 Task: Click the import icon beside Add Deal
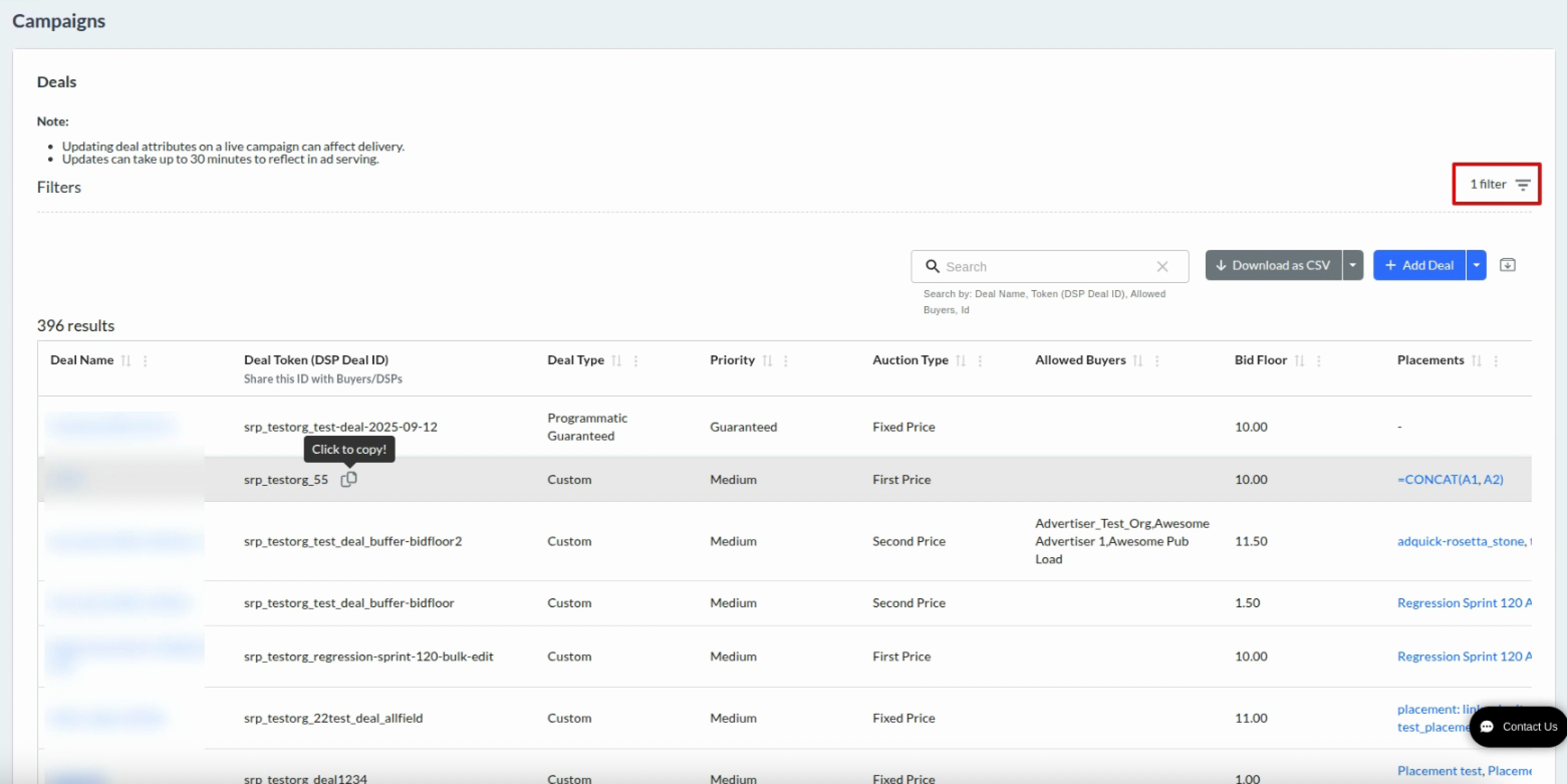[1507, 265]
